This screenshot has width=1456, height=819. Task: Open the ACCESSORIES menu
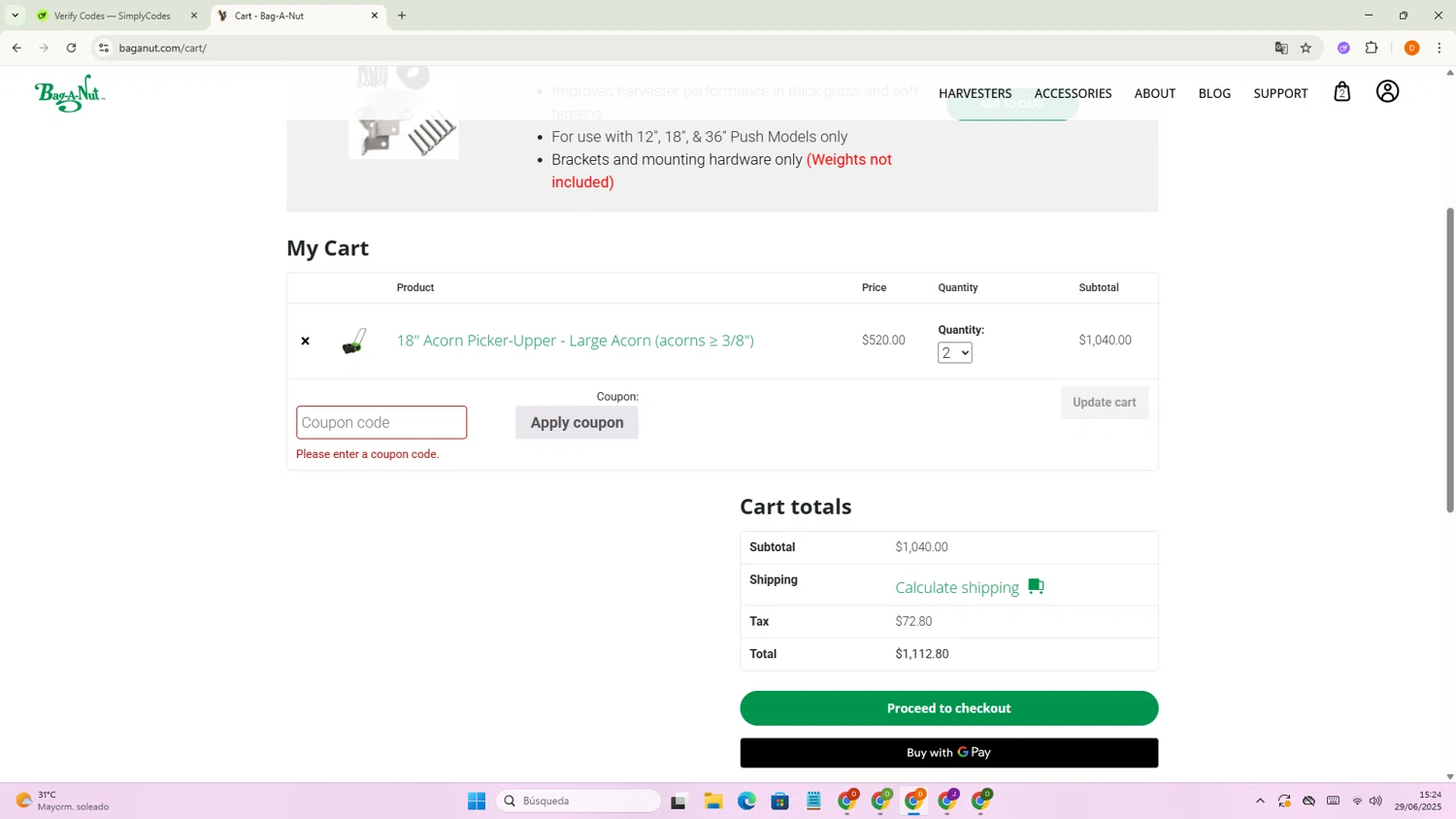coord(1073,93)
